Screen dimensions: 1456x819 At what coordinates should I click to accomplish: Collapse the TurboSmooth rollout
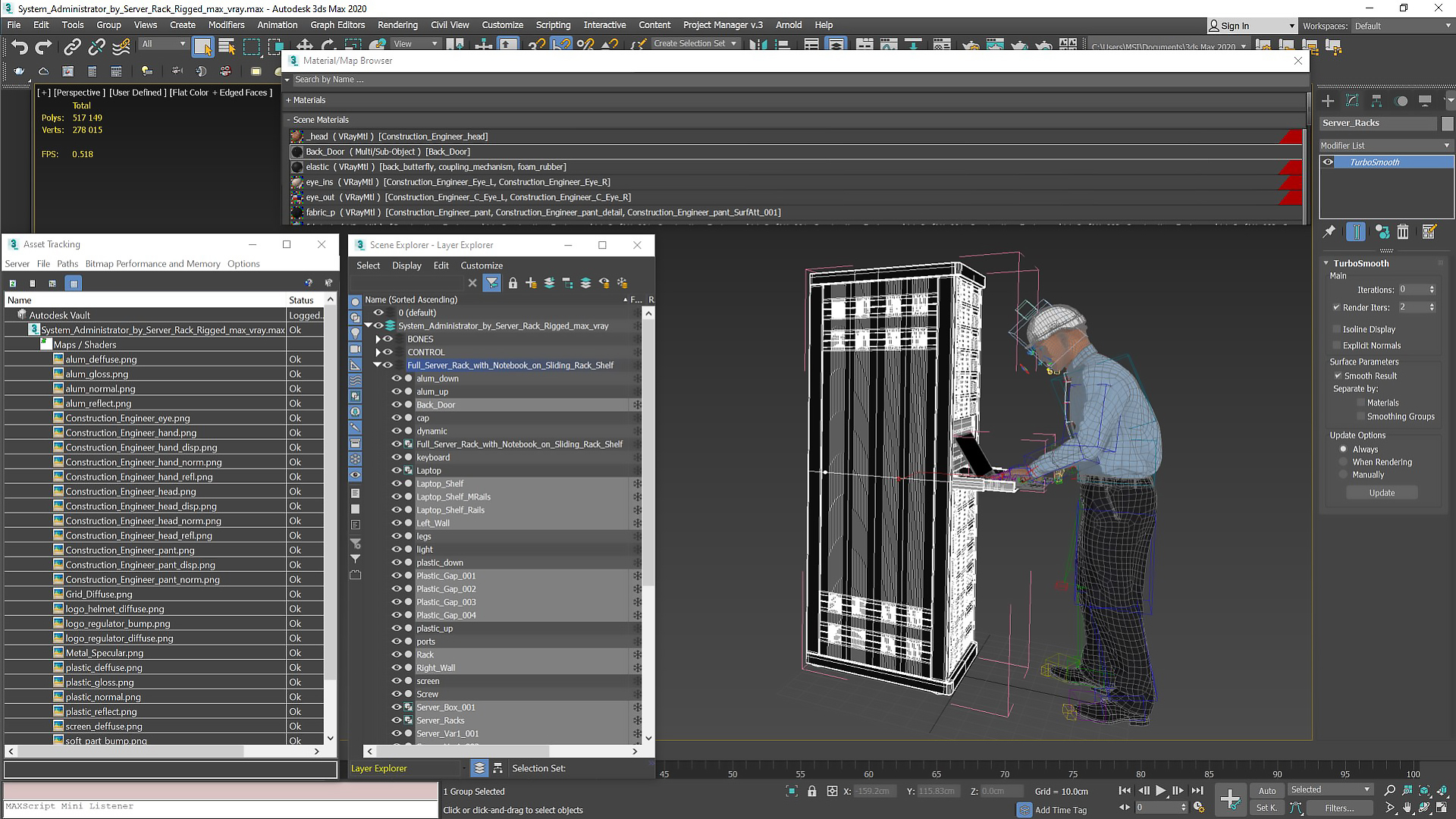point(1326,263)
